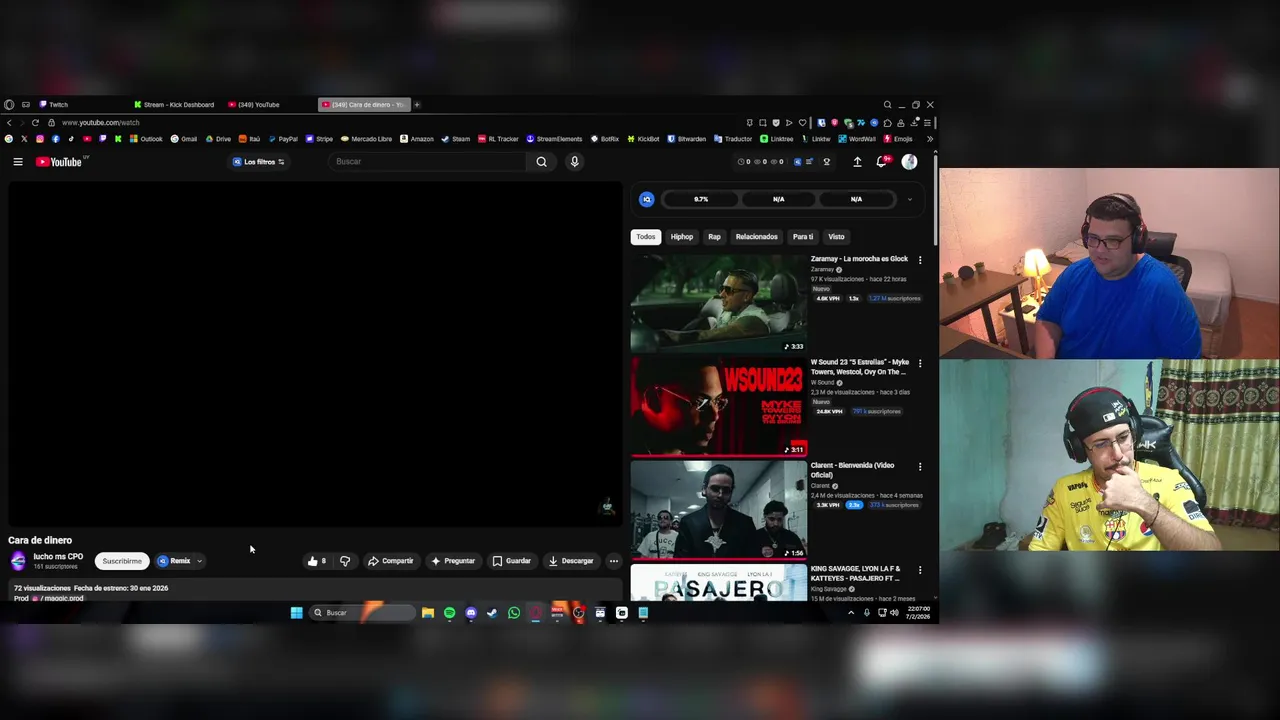Viewport: 1280px width, 720px height.
Task: Open the Clarent Bienvenida video thumbnail
Action: click(718, 509)
